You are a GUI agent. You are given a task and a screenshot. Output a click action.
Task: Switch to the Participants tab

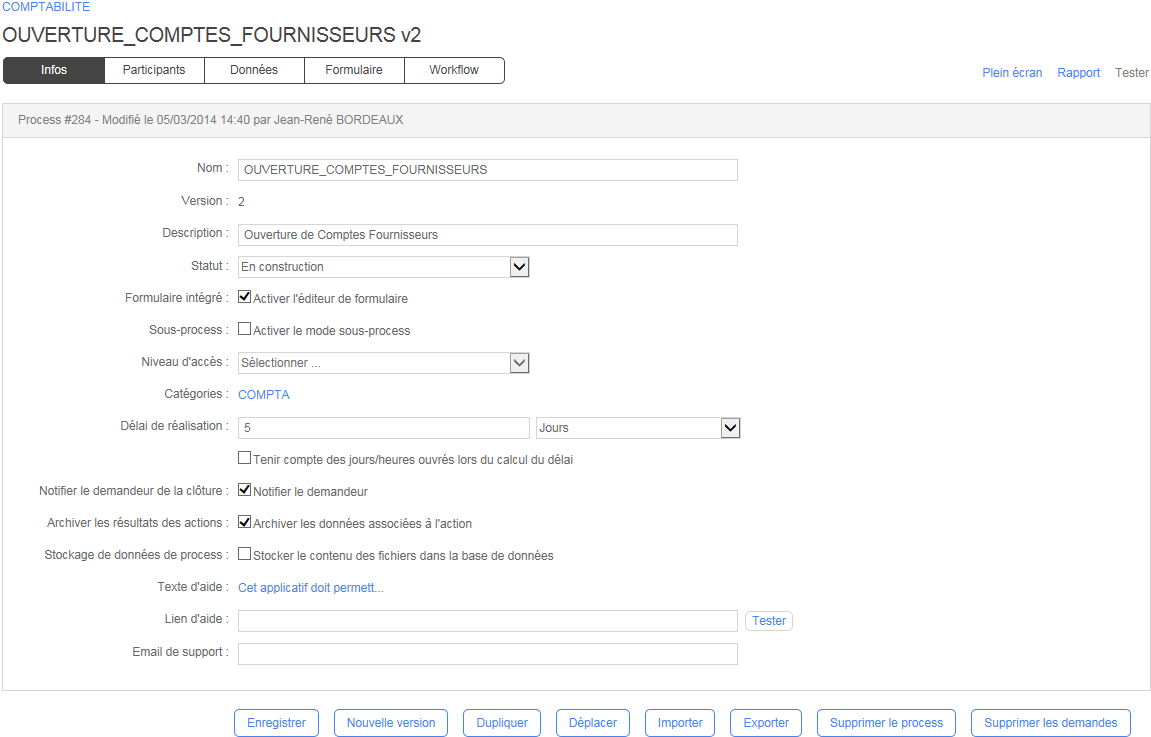coord(154,70)
